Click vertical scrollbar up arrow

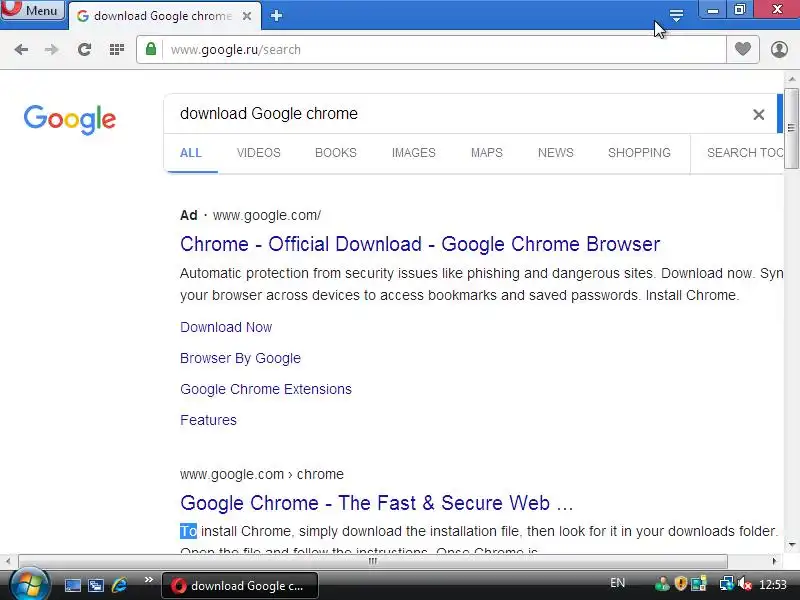(x=791, y=79)
